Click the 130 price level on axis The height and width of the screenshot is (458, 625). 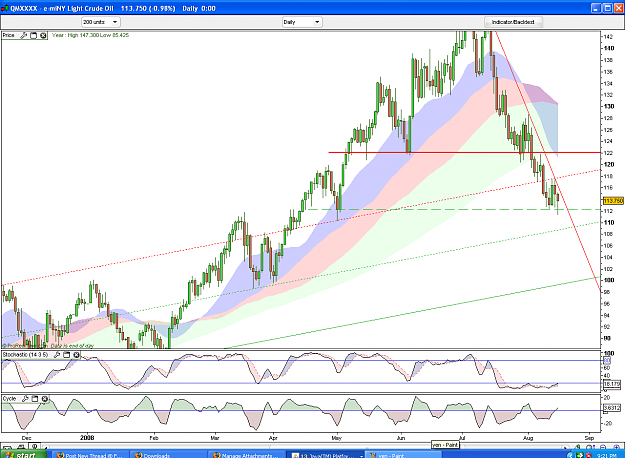609,106
